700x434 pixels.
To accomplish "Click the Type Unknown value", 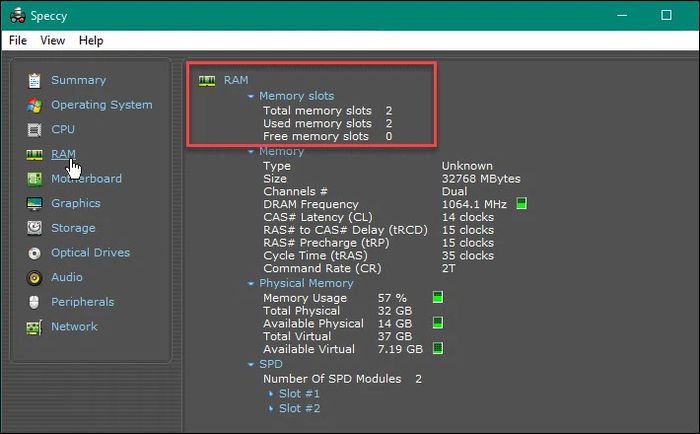I will [467, 166].
